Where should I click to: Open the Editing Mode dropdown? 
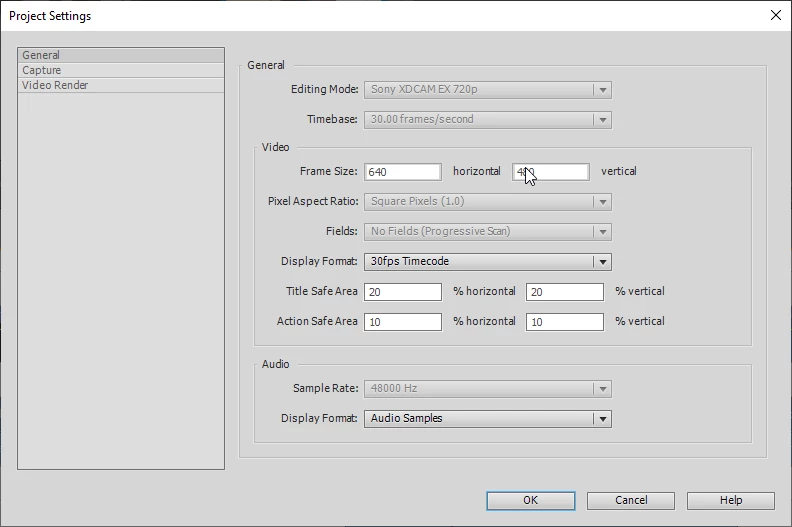[x=487, y=89]
